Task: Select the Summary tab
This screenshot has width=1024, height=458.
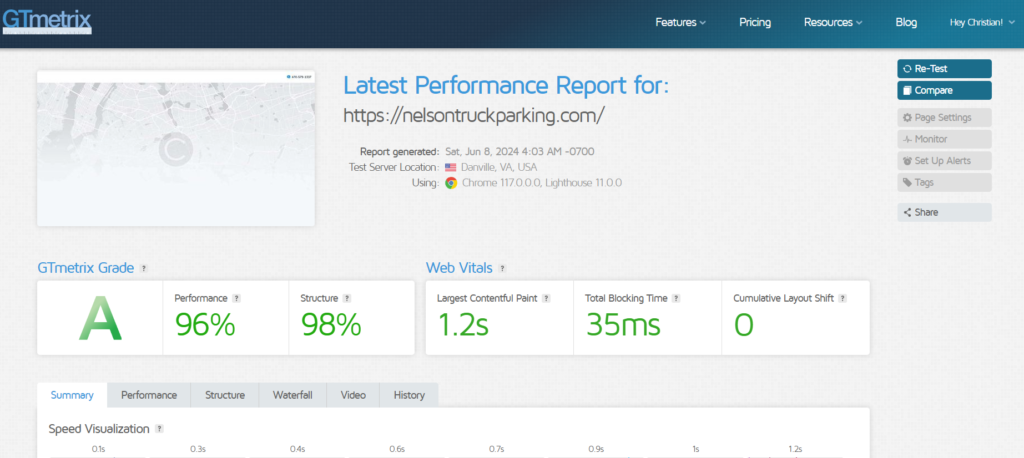Action: point(72,395)
